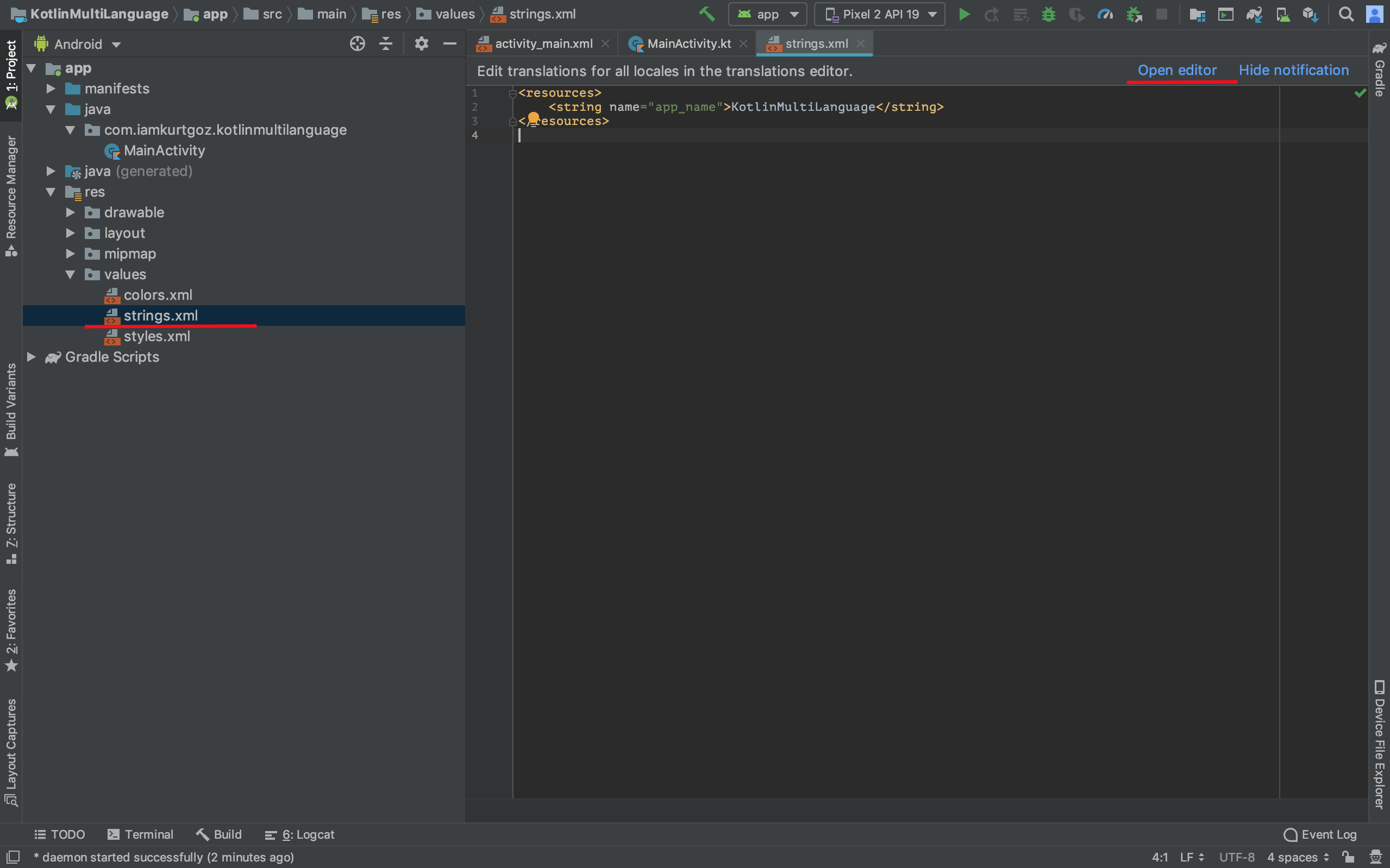Screen dimensions: 1390x868
Task: Click the Search Everywhere magnifier icon
Action: (1346, 14)
